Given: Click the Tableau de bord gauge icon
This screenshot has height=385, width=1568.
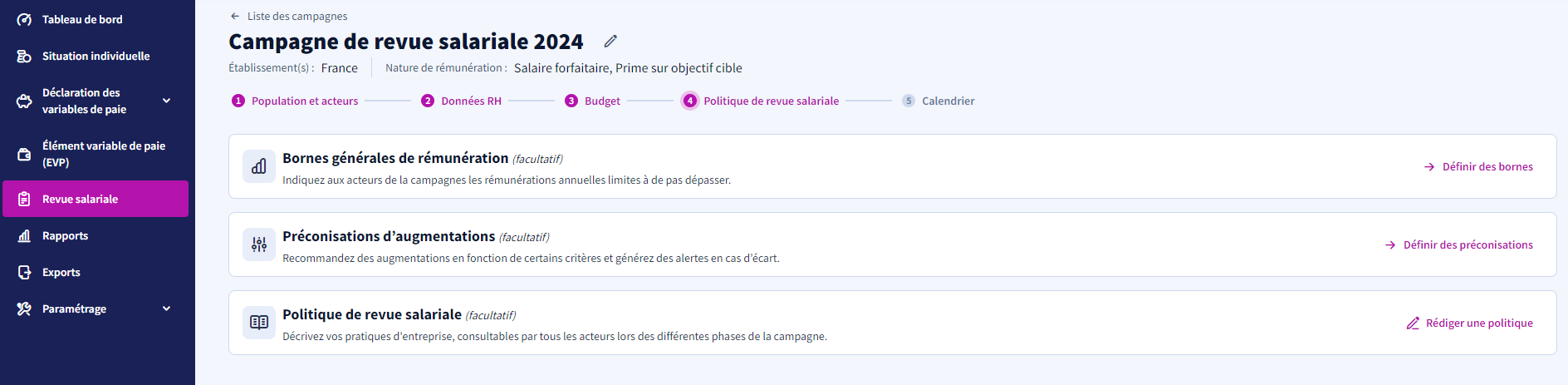Looking at the screenshot, I should pyautogui.click(x=24, y=19).
